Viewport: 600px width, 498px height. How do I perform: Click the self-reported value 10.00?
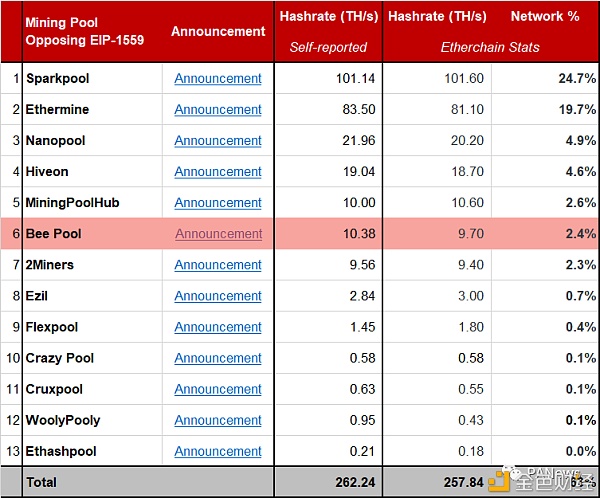359,202
